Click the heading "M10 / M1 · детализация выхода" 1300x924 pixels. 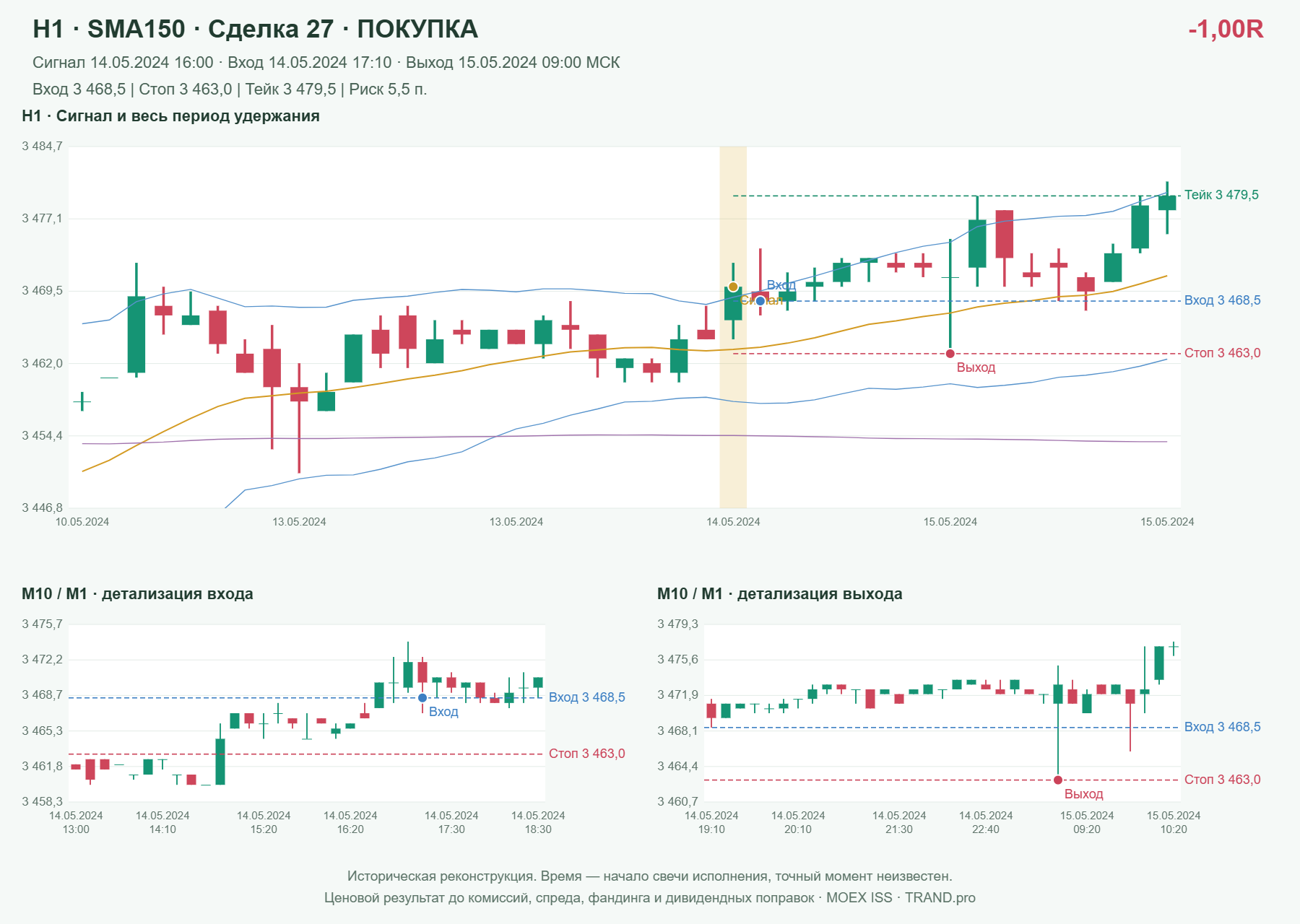780,594
